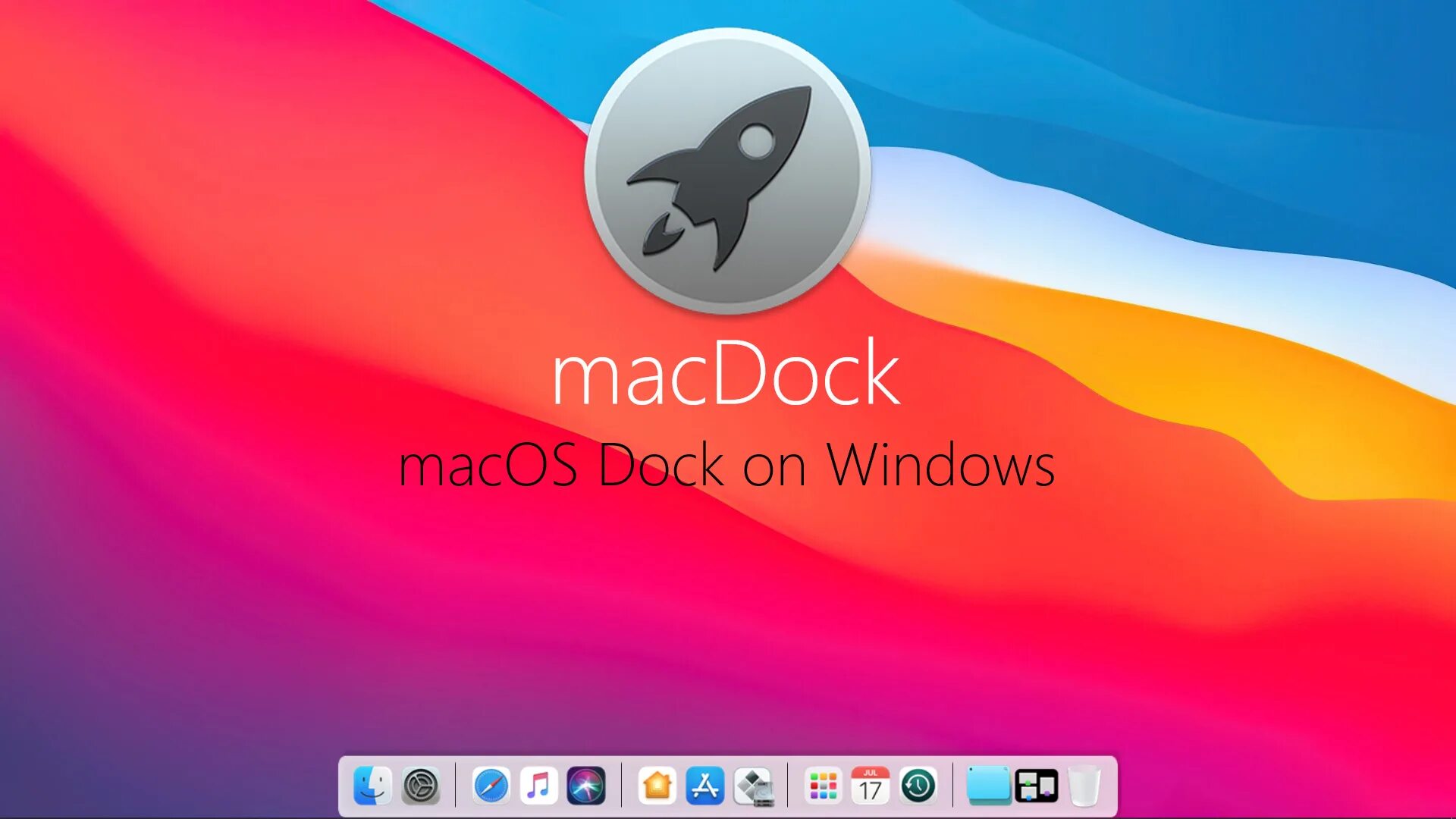Open the Trash in dock
This screenshot has height=819, width=1456.
tap(1084, 786)
